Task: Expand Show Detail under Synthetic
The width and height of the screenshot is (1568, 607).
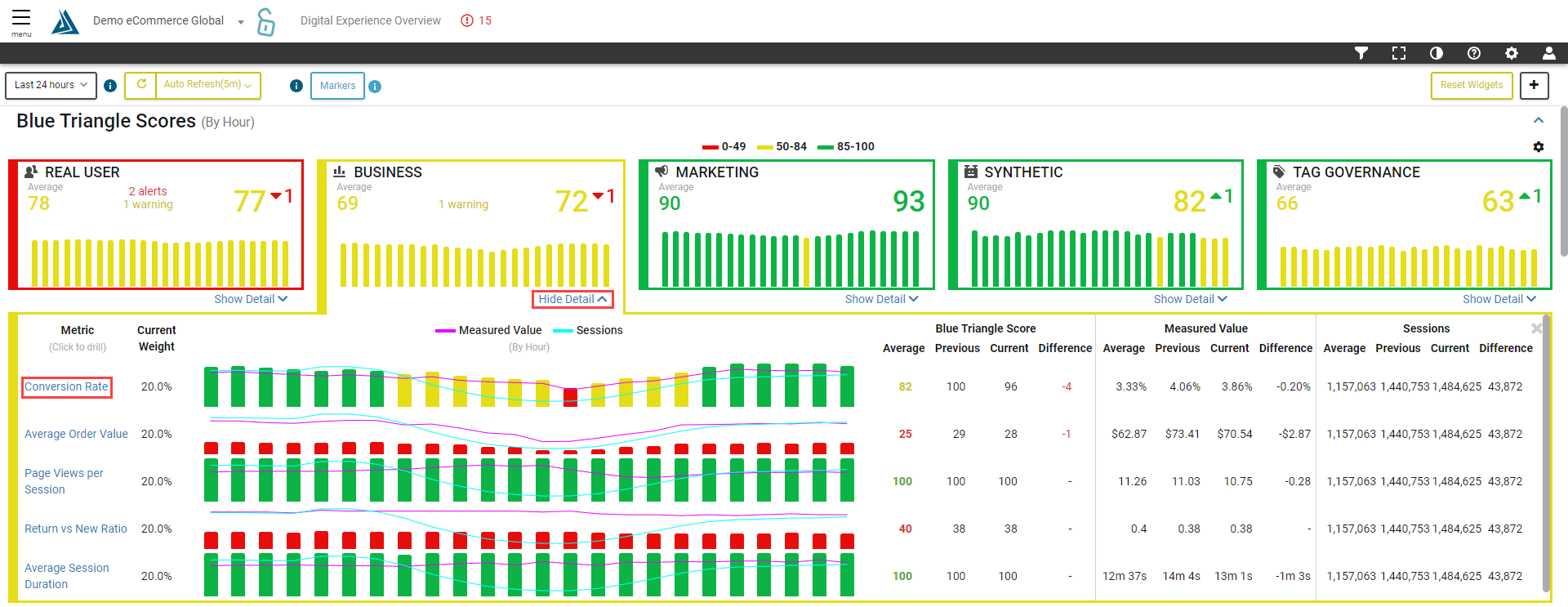Action: [x=1190, y=299]
